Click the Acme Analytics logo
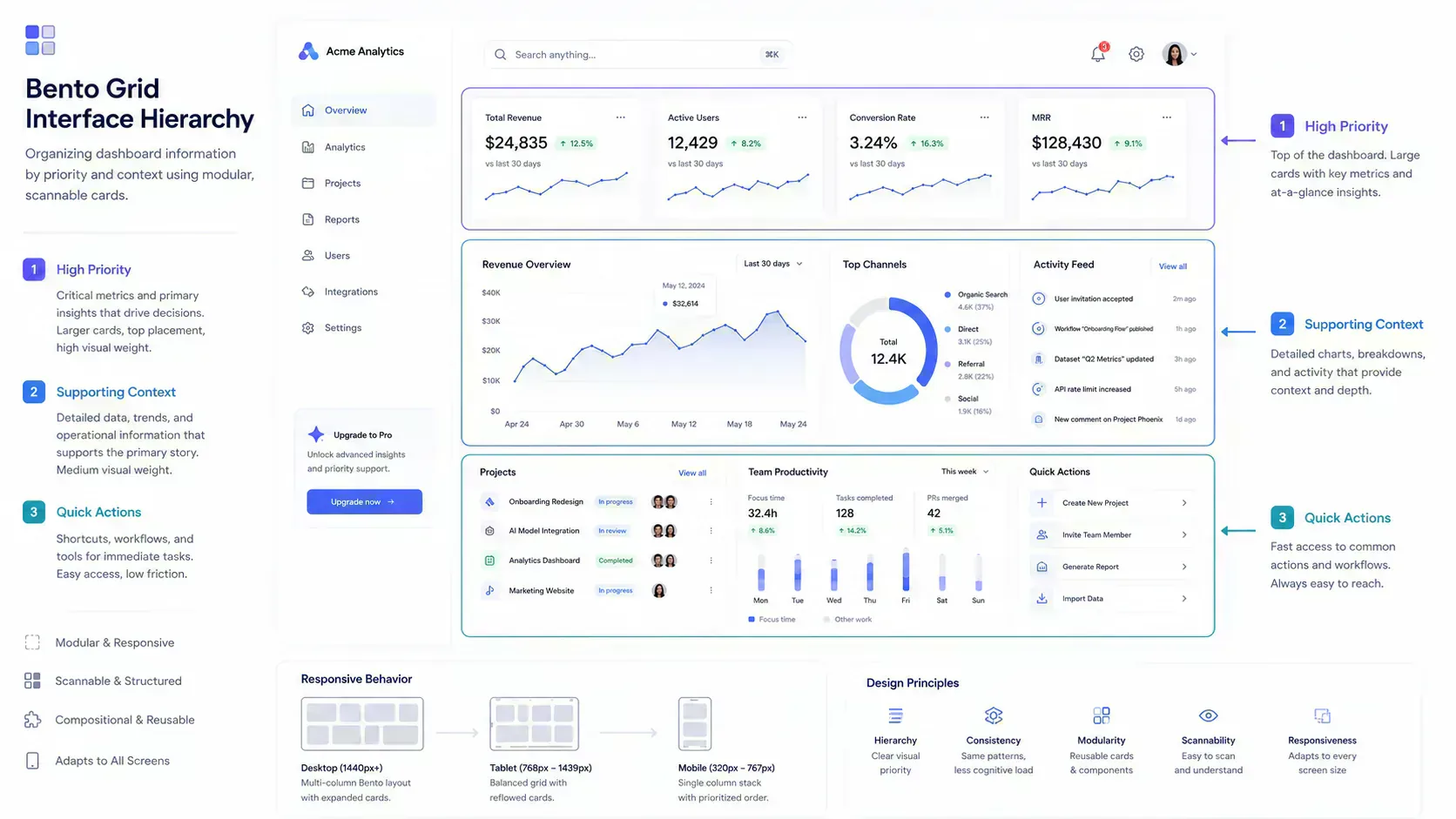This screenshot has width=1456, height=819. pyautogui.click(x=308, y=51)
